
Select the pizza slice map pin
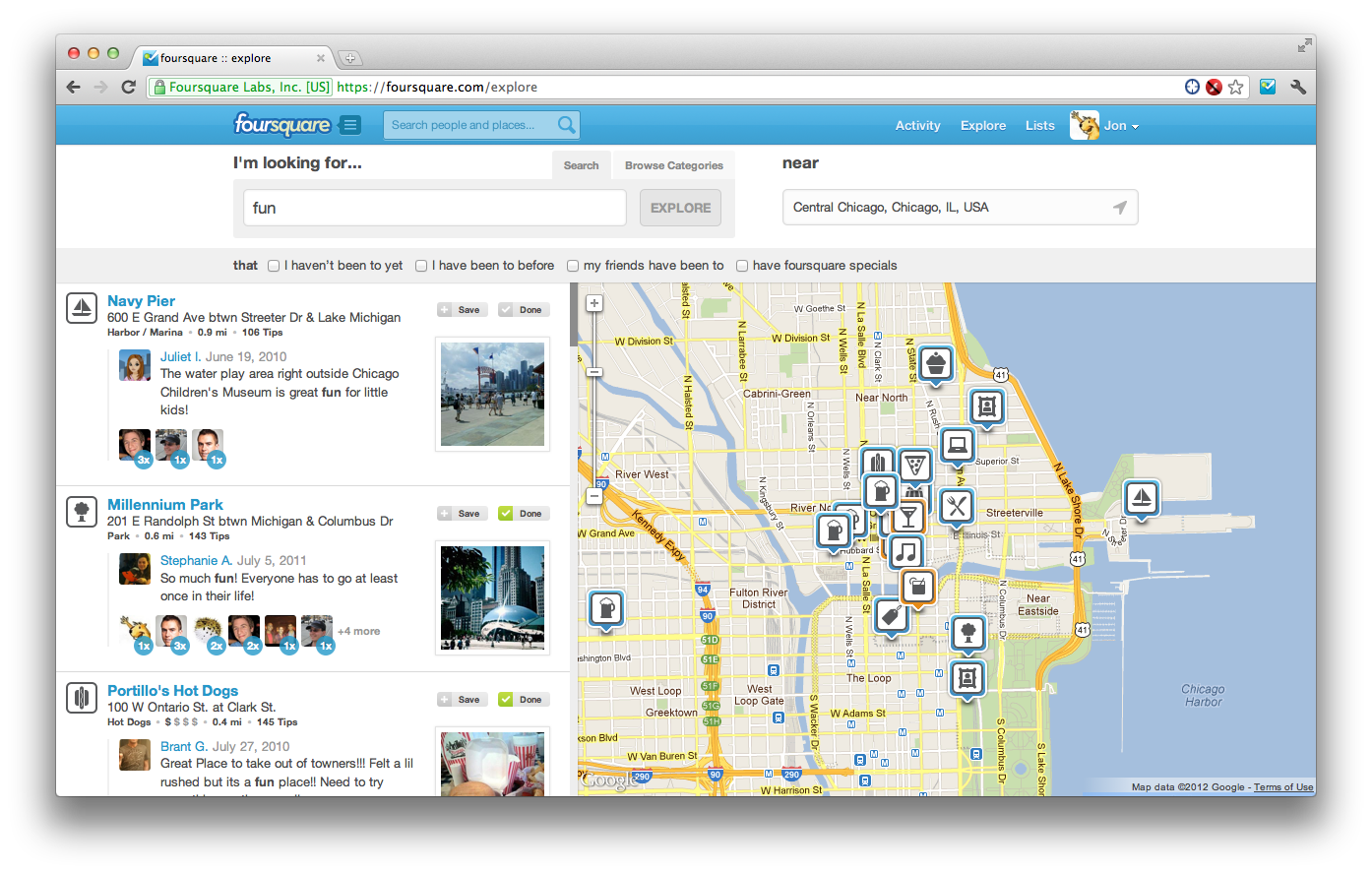[915, 466]
